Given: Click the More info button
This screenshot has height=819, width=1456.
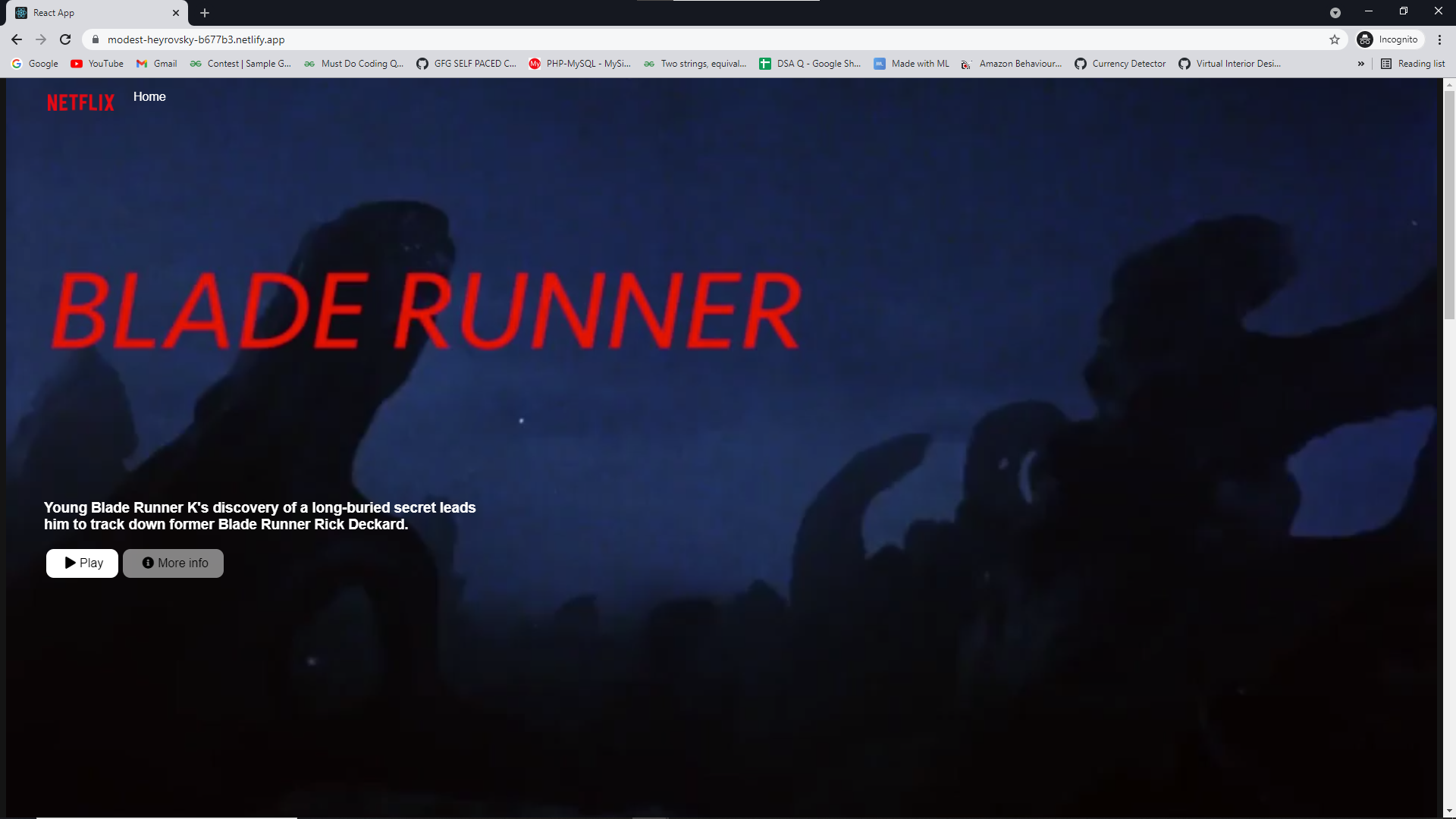Looking at the screenshot, I should point(174,563).
